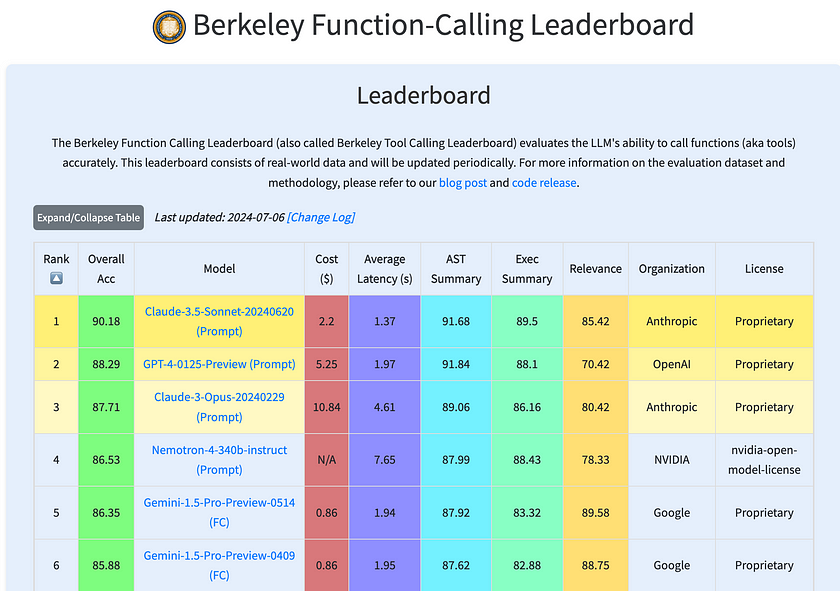
Task: Open the Change Log link
Action: [321, 217]
